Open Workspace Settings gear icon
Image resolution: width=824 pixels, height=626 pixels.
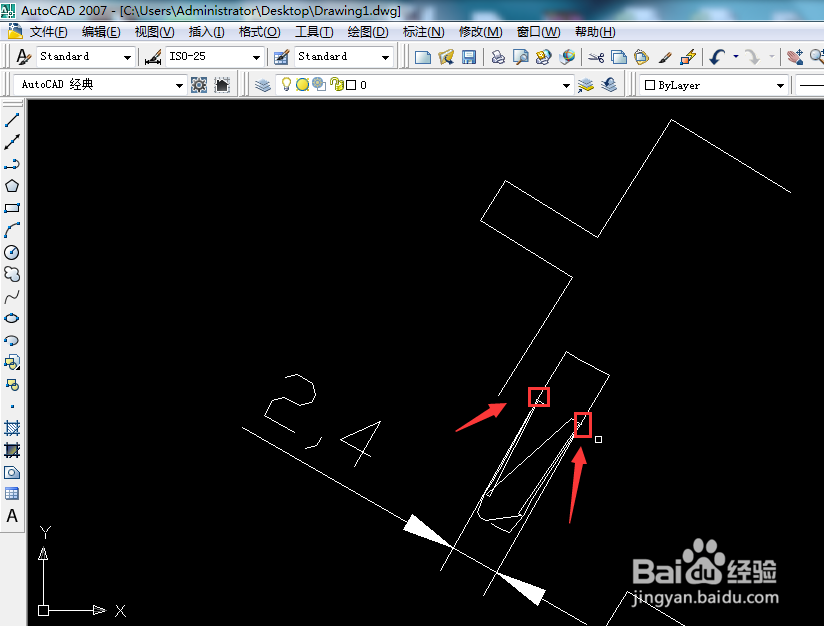point(199,85)
